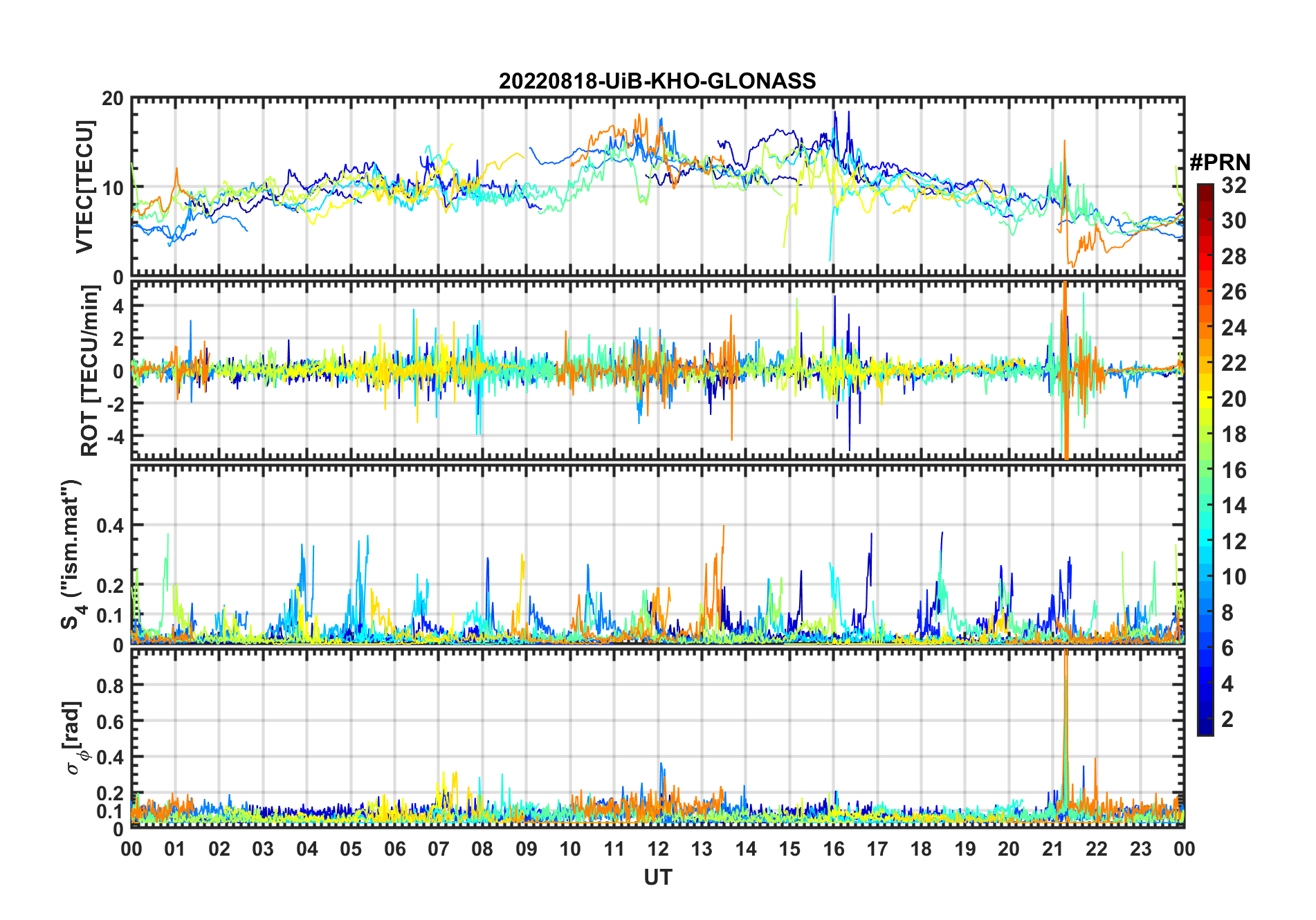Viewport: 1316px width, 920px height.
Task: Click colorbar tick label 28
Action: click(x=1234, y=257)
